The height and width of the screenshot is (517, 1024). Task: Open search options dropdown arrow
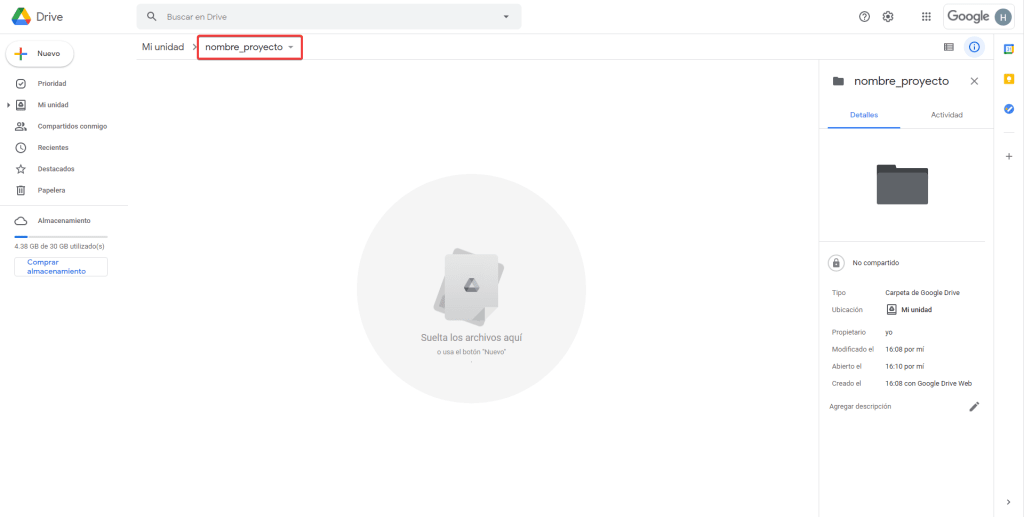tap(505, 17)
